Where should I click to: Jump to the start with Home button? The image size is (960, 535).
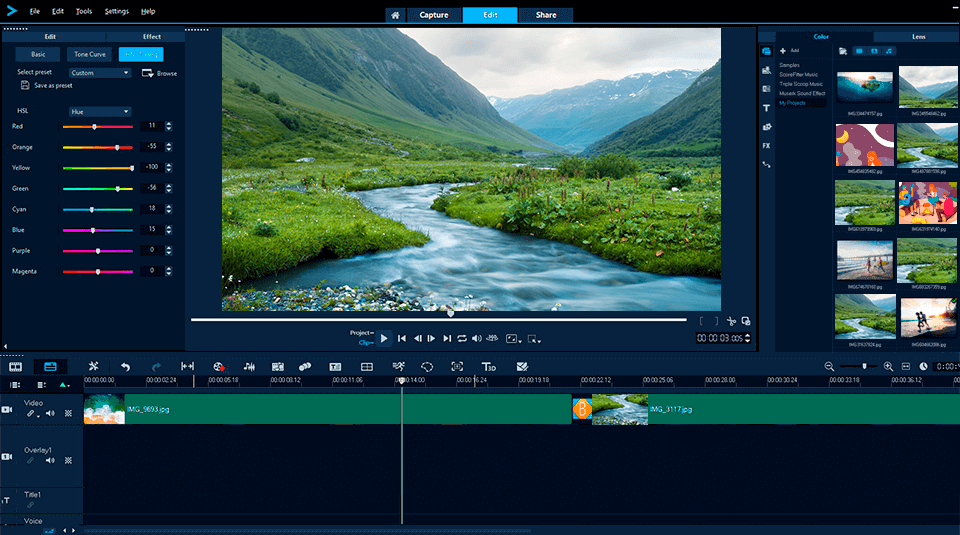[402, 339]
